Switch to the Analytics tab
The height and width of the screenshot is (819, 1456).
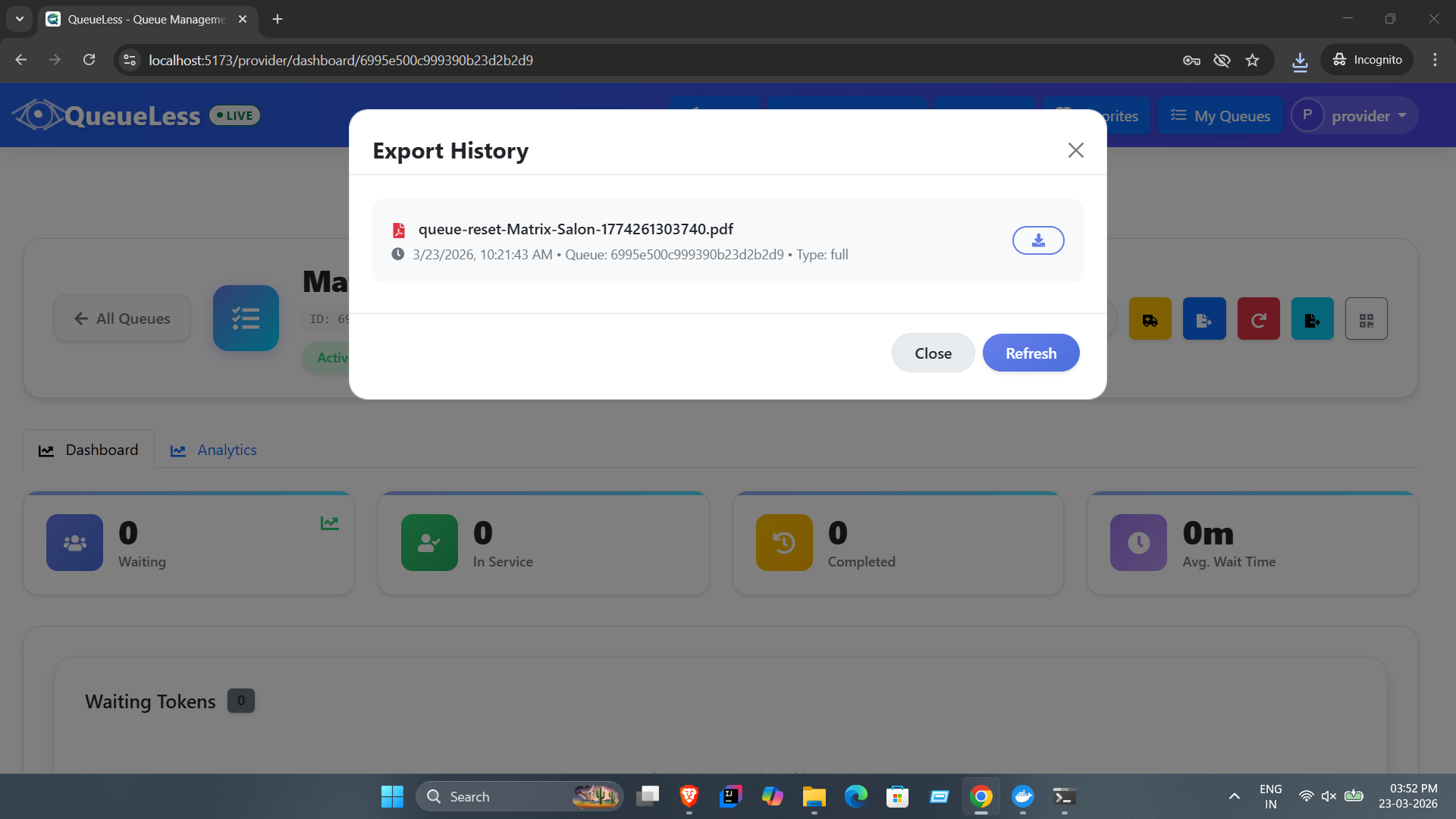[x=213, y=450]
